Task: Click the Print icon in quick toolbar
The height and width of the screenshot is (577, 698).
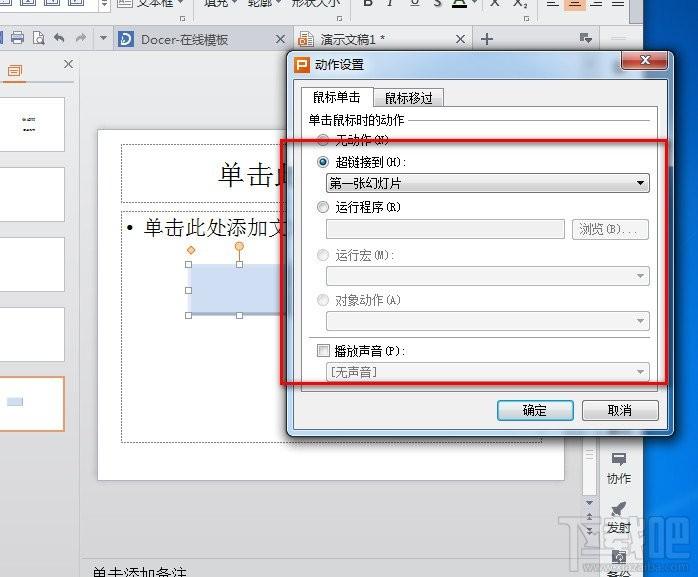Action: pos(17,38)
